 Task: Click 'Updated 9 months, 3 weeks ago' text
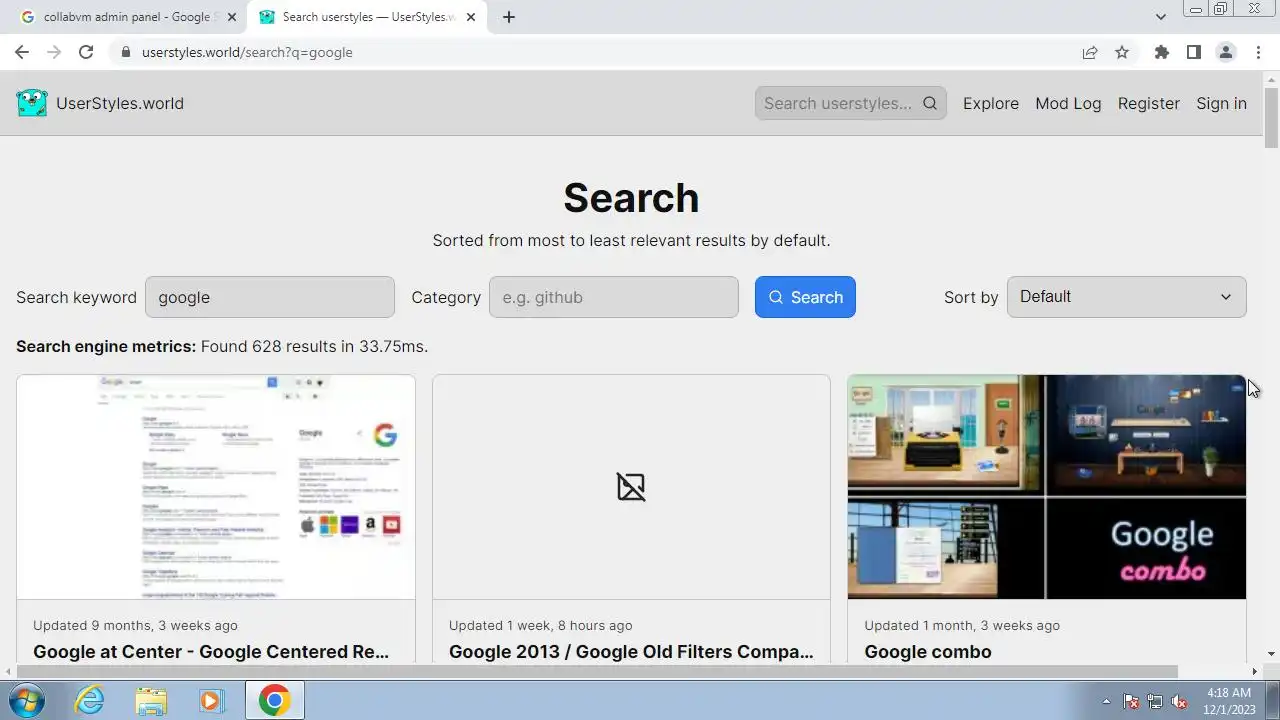tap(135, 625)
